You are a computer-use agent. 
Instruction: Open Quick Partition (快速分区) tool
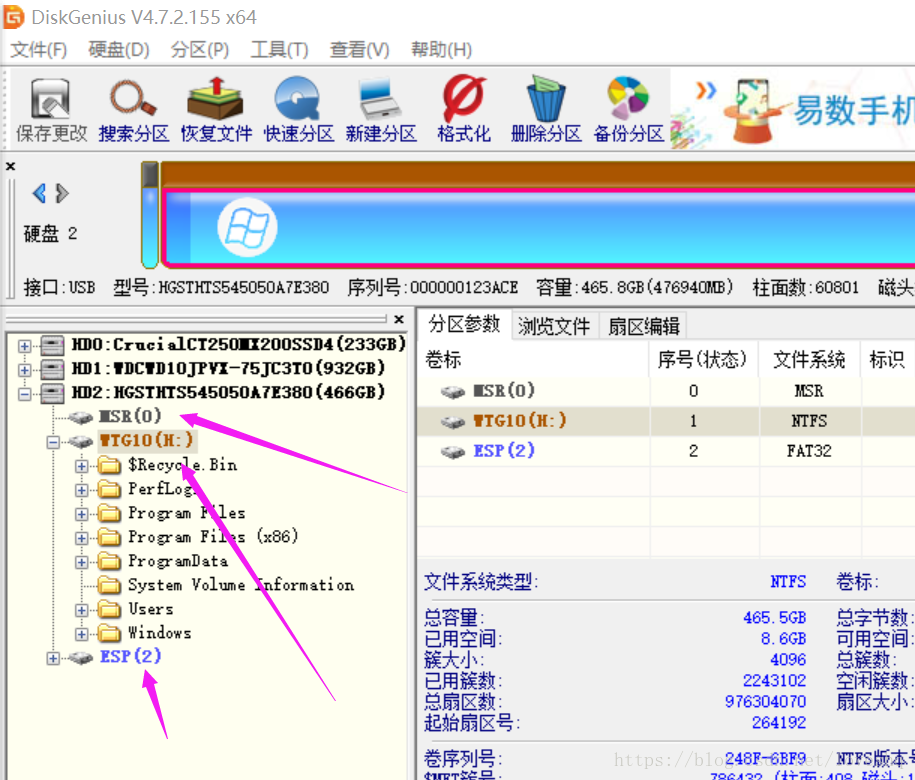[298, 110]
